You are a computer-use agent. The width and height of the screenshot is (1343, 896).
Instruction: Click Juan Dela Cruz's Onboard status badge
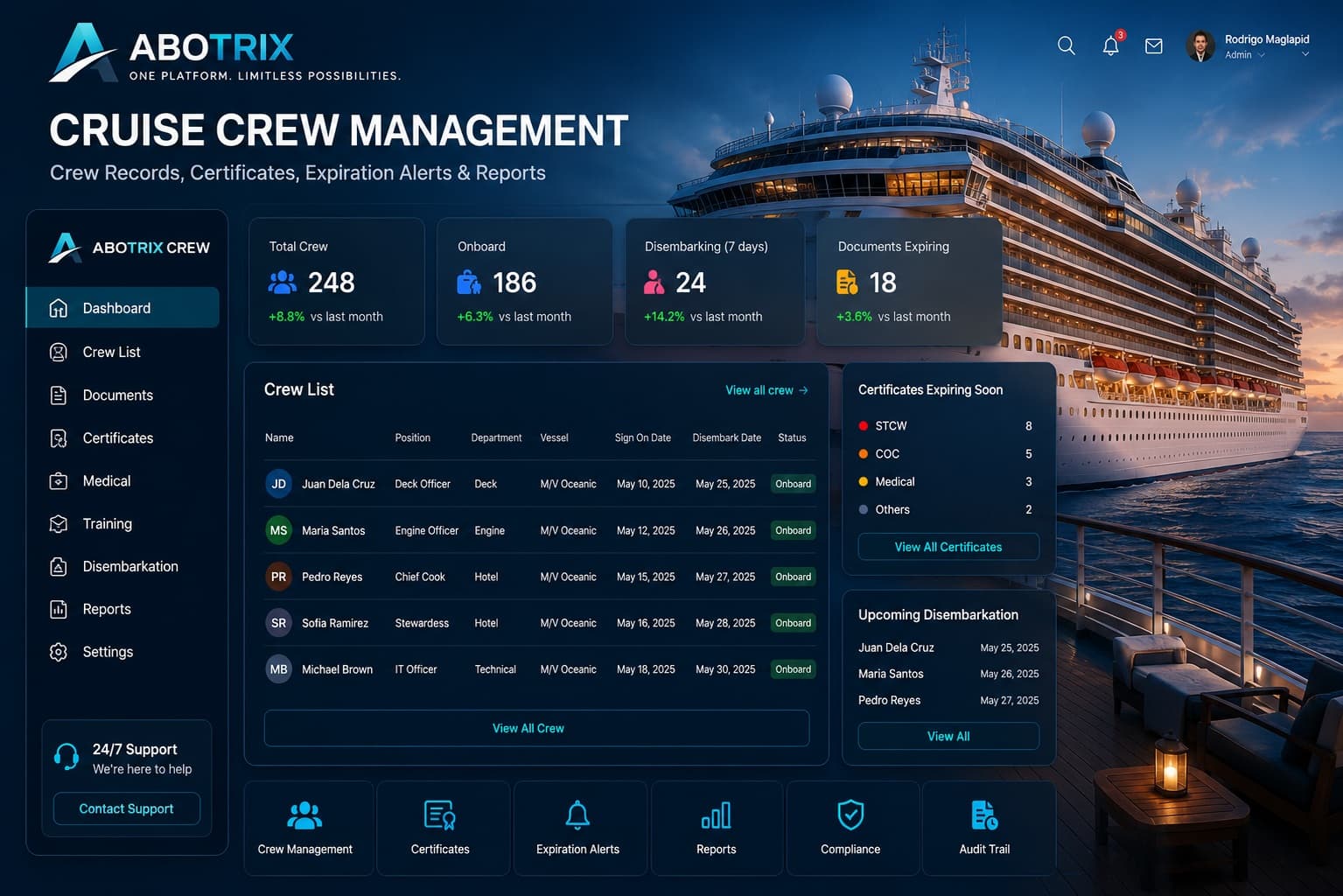click(794, 484)
